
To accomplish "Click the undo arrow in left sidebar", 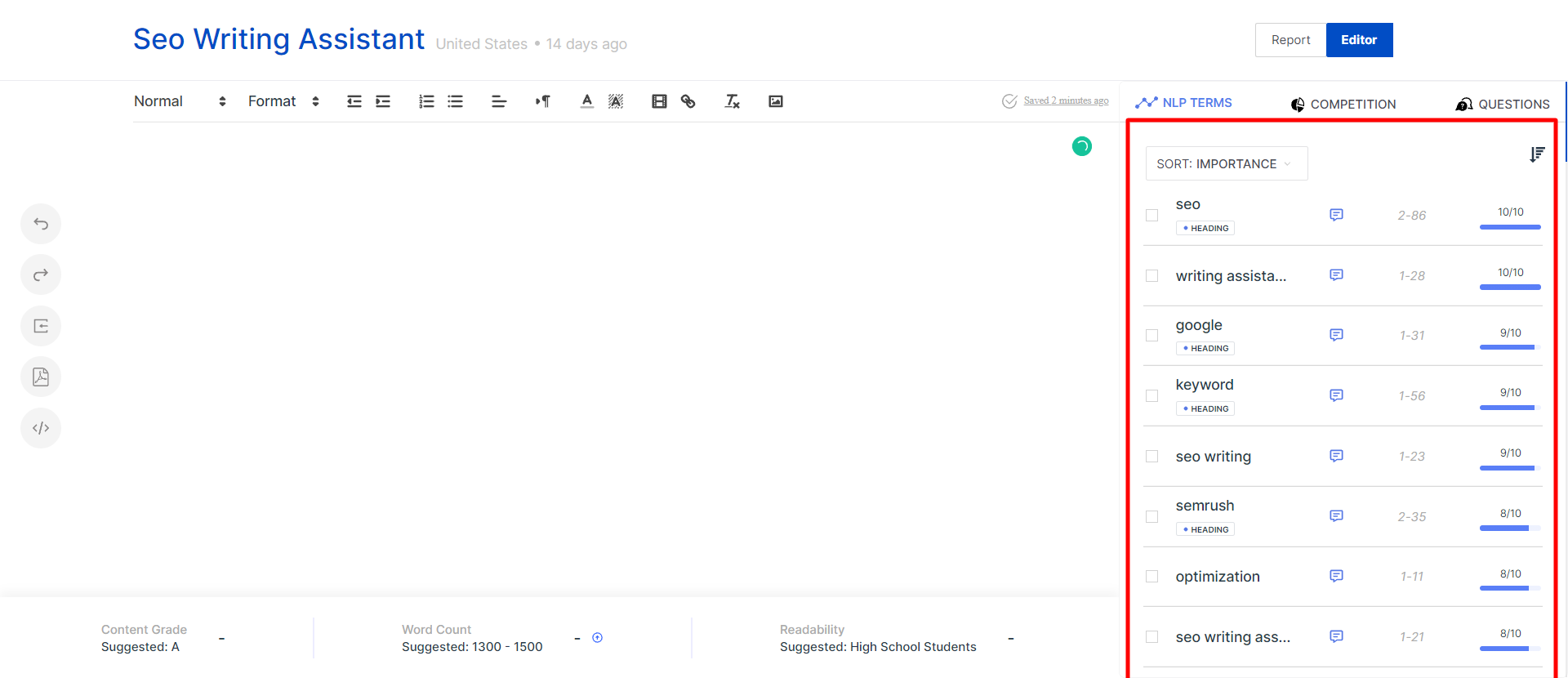I will [x=41, y=224].
